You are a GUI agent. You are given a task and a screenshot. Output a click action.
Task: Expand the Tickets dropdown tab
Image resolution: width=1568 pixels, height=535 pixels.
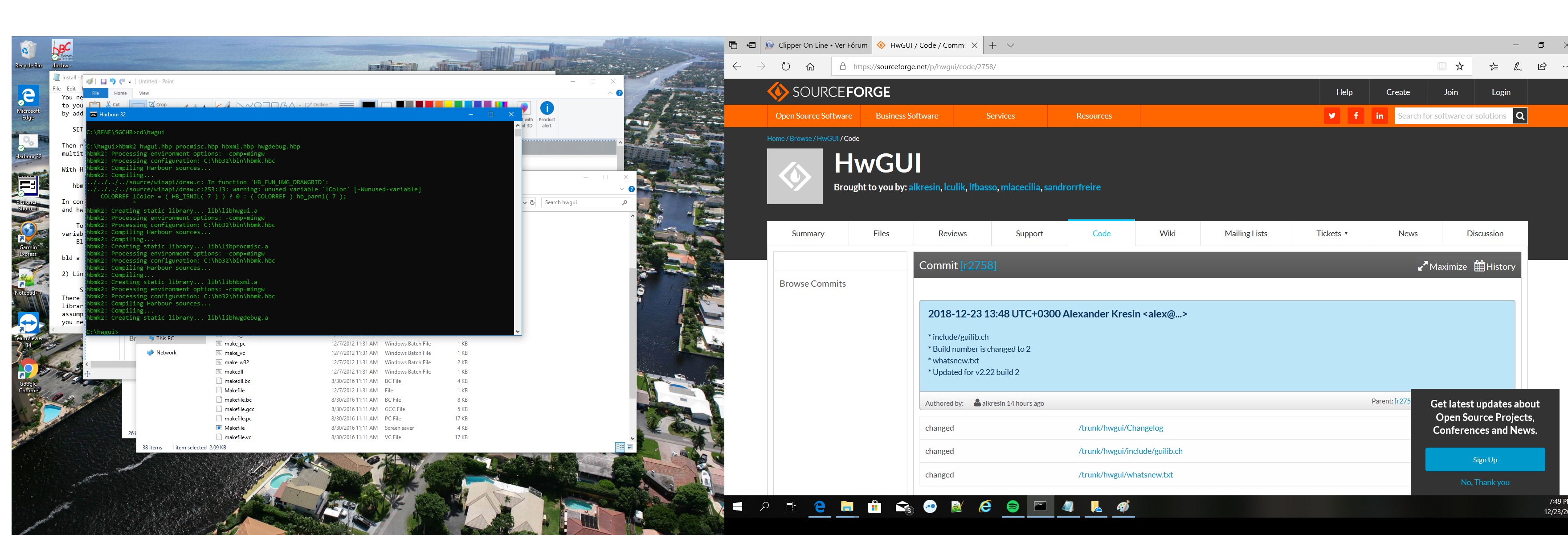pyautogui.click(x=1332, y=233)
